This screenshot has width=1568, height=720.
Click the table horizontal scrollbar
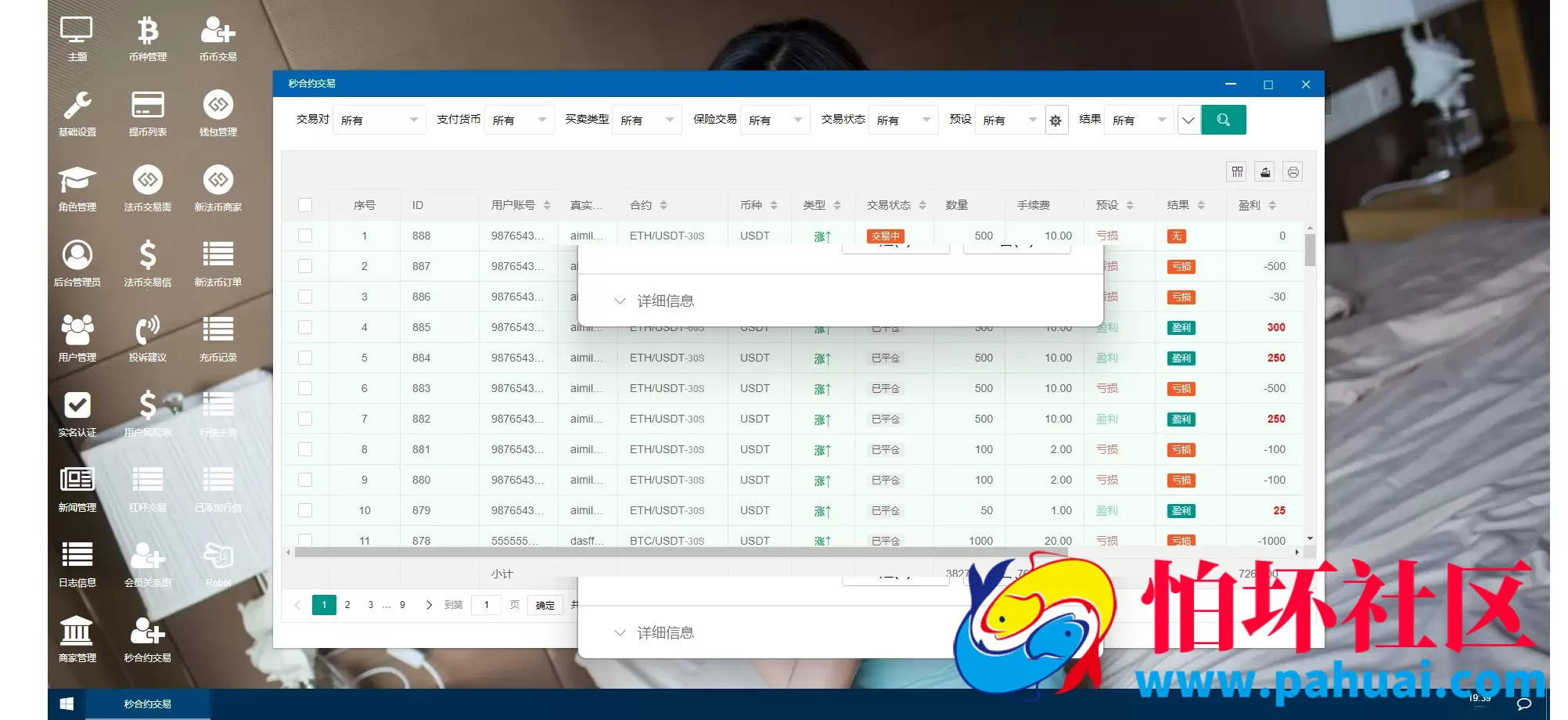tap(681, 553)
